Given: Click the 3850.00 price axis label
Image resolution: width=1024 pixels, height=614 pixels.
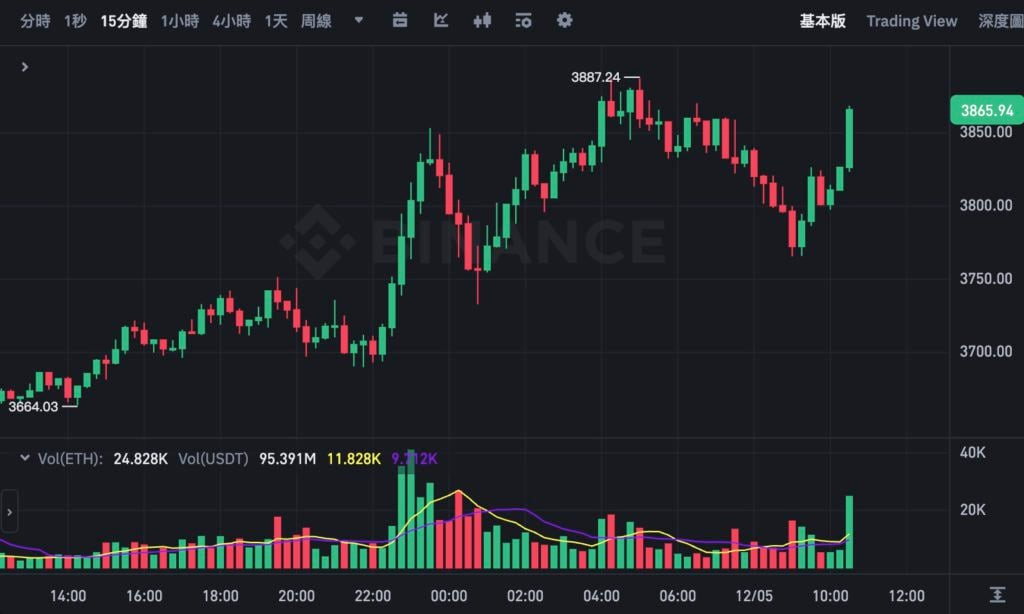Looking at the screenshot, I should 985,133.
